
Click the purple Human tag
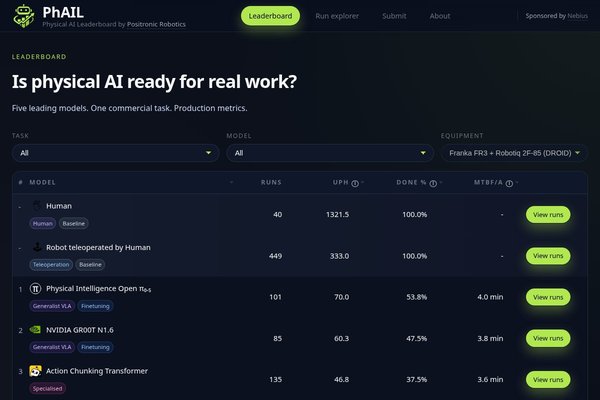(x=42, y=224)
